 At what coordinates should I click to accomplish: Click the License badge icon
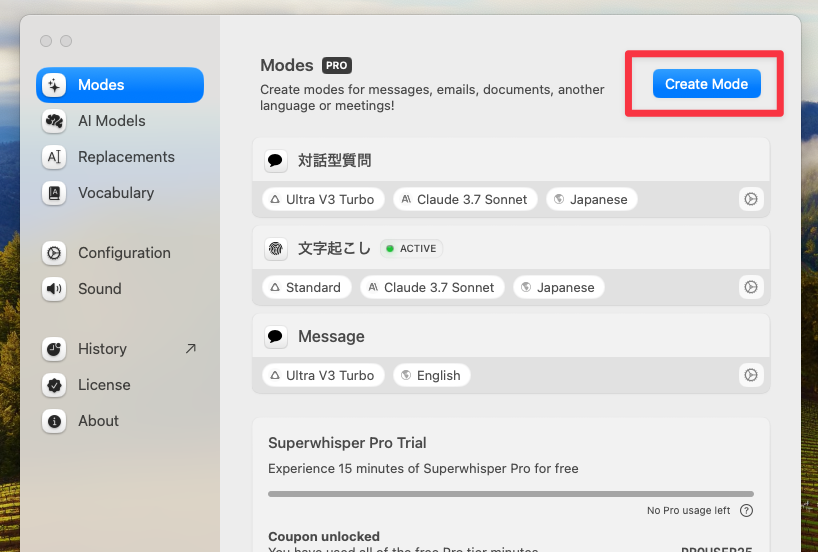(54, 385)
